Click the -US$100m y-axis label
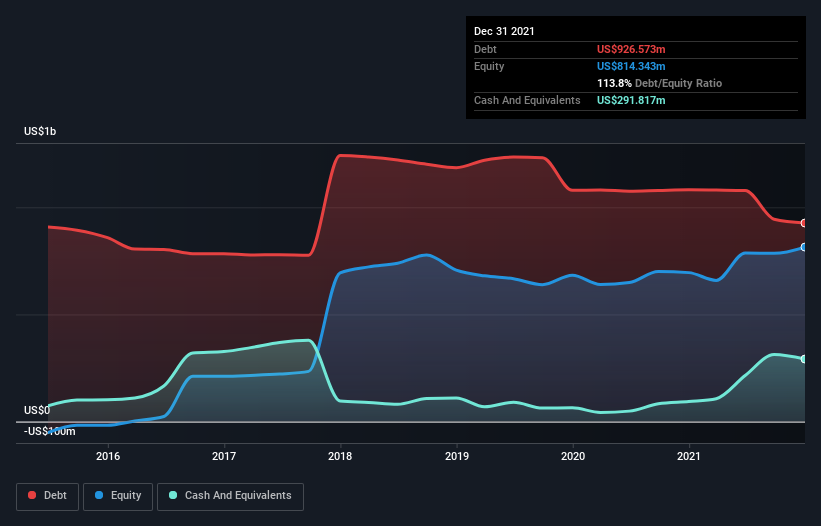Image resolution: width=821 pixels, height=526 pixels. pyautogui.click(x=50, y=431)
